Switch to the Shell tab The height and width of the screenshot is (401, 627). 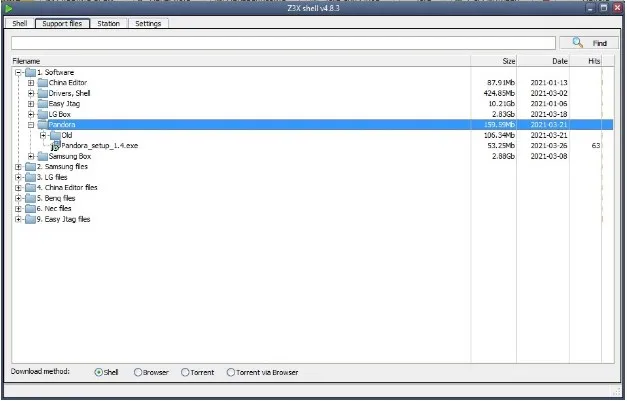coord(20,24)
